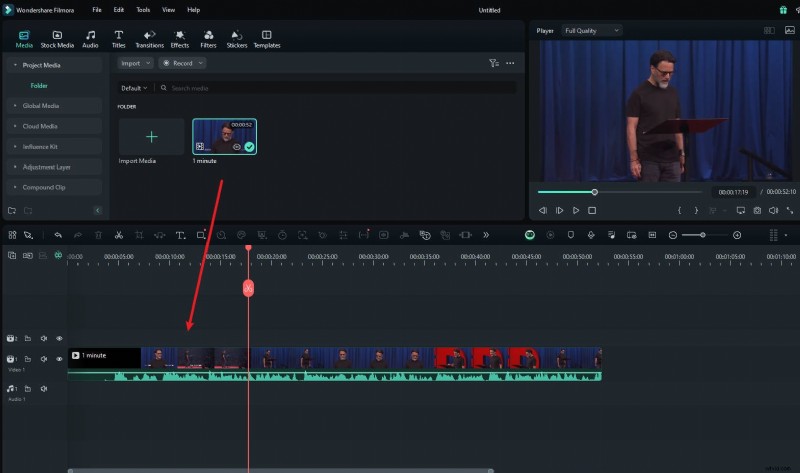Select the 1 minute video thumbnail
This screenshot has height=473, width=800.
click(x=224, y=137)
